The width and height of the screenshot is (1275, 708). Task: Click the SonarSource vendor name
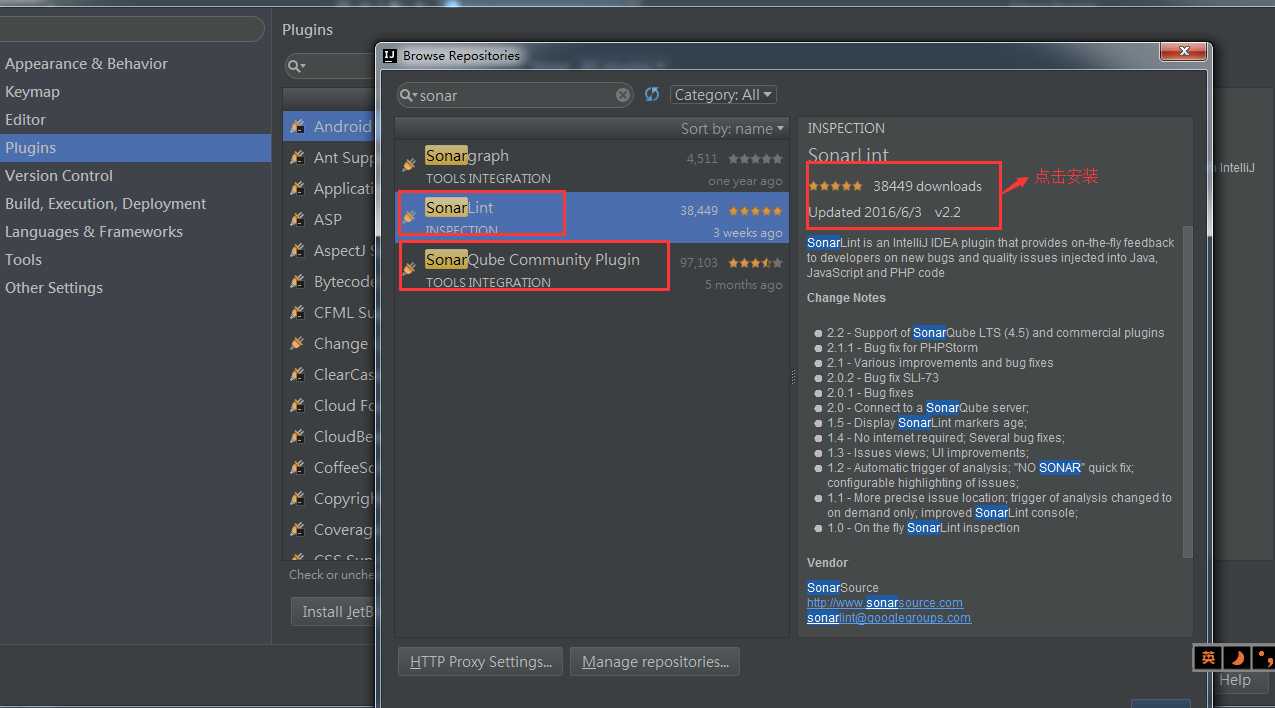pyautogui.click(x=843, y=588)
